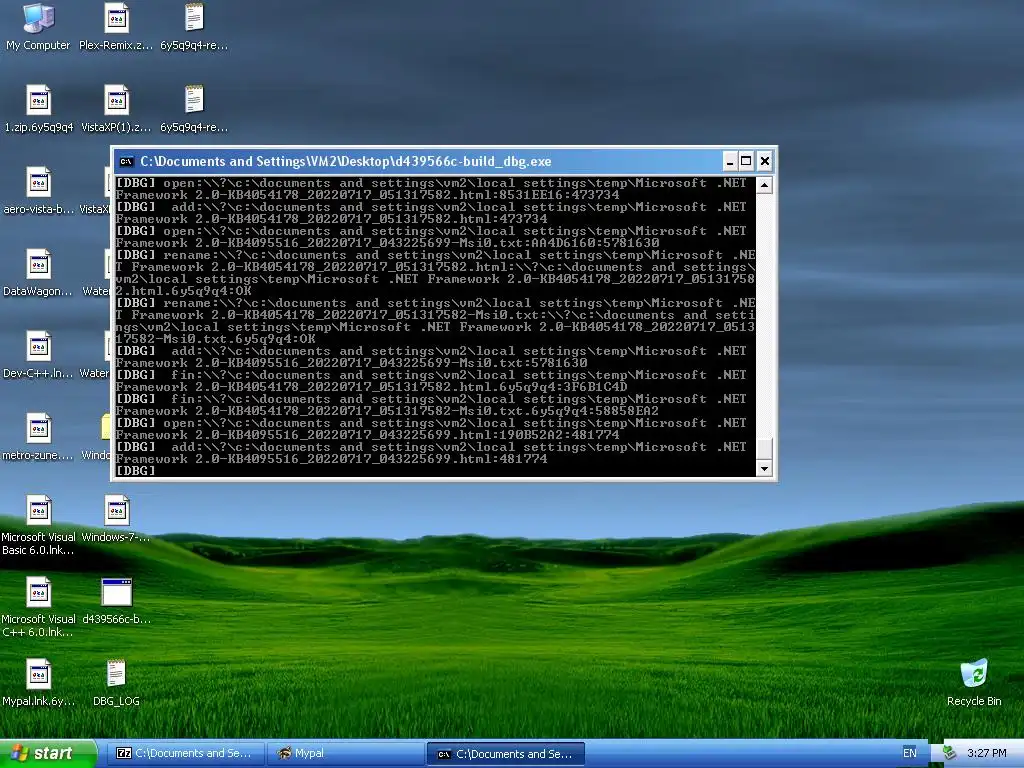Image resolution: width=1024 pixels, height=768 pixels.
Task: Switch to the Mypal taskbar button
Action: (346, 754)
